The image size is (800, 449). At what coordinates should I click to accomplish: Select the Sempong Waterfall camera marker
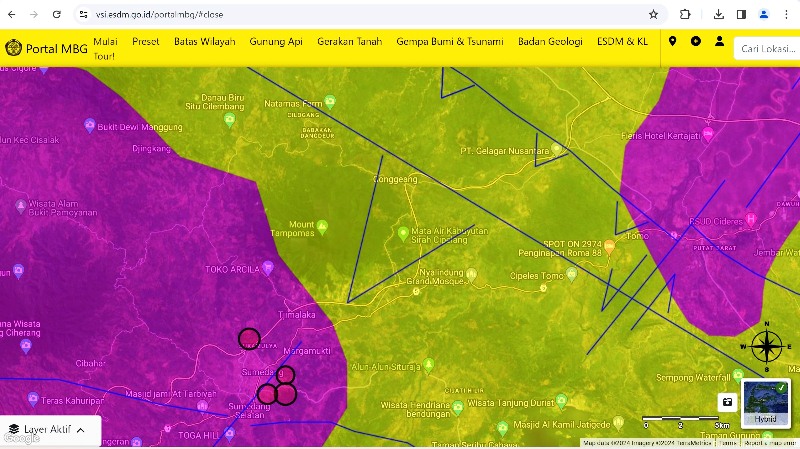(x=738, y=376)
